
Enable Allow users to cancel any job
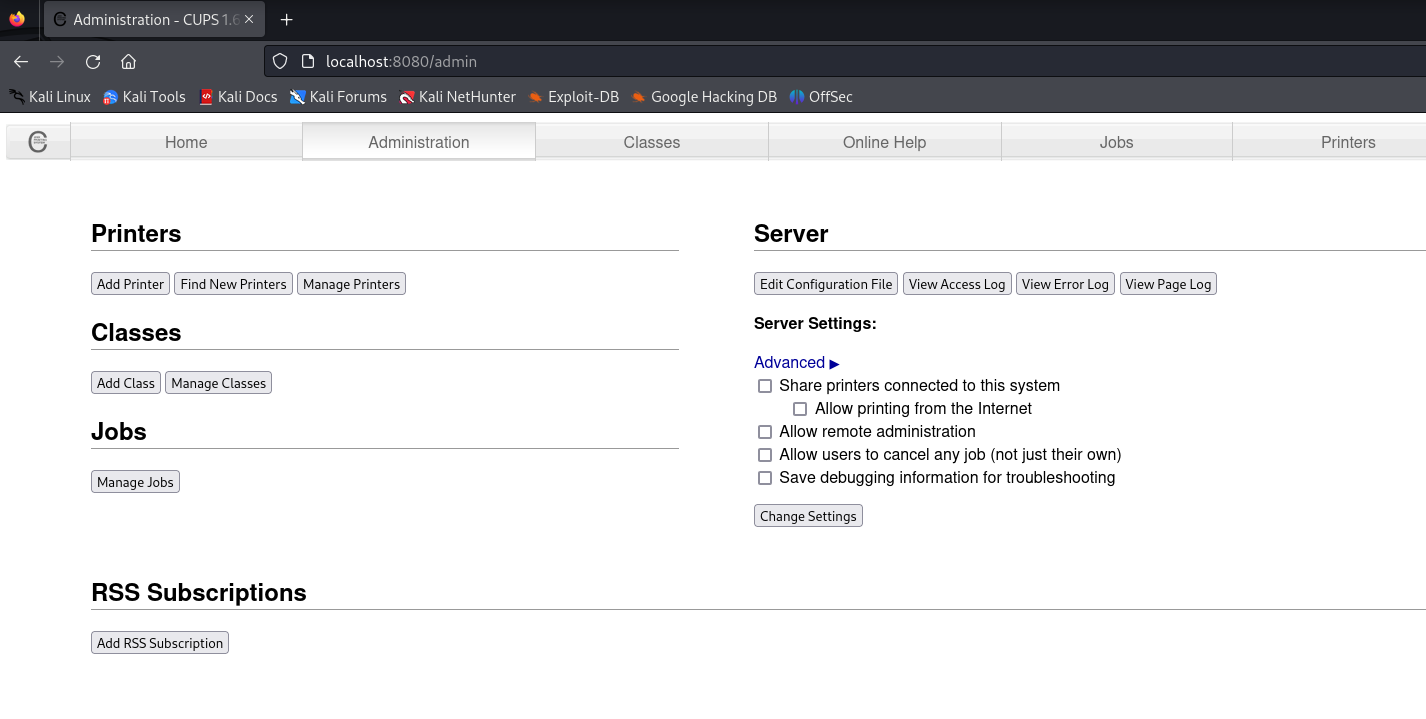[x=765, y=455]
